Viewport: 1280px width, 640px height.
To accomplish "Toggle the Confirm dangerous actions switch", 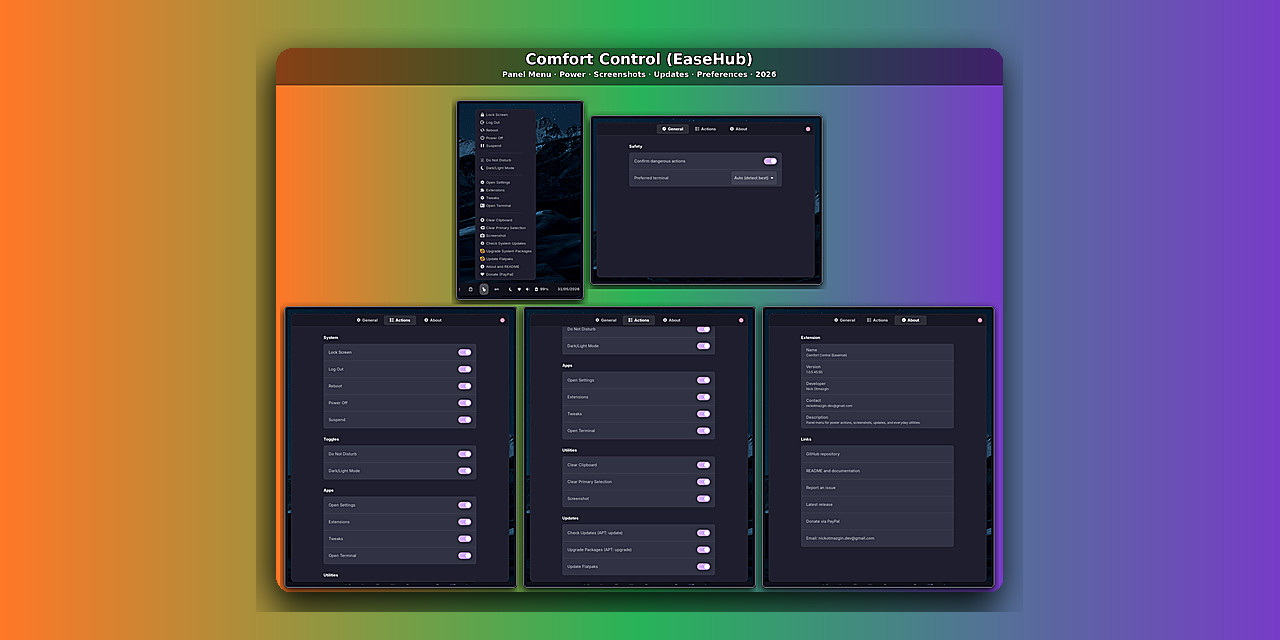I will pyautogui.click(x=770, y=161).
